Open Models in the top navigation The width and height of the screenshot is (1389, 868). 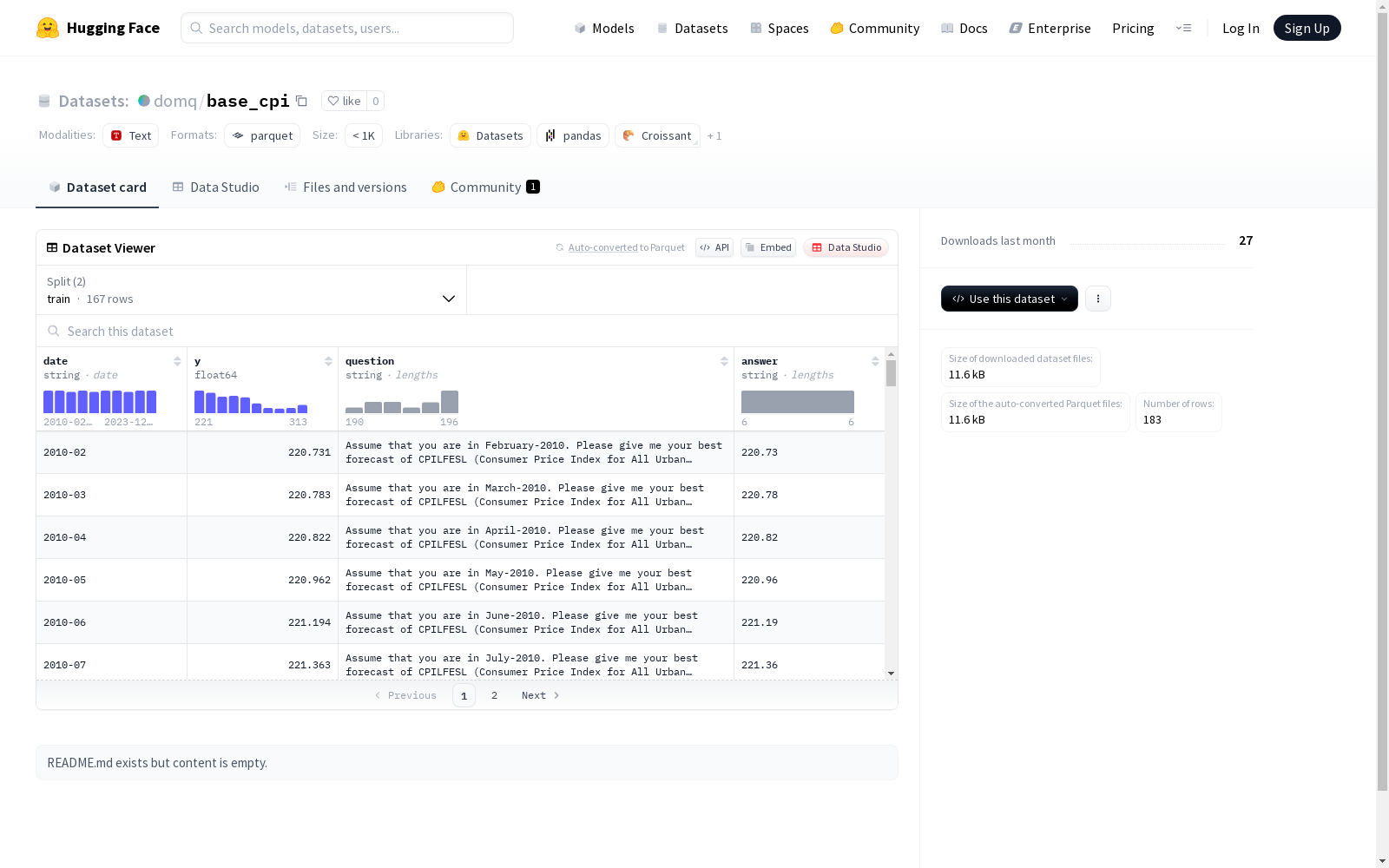604,28
